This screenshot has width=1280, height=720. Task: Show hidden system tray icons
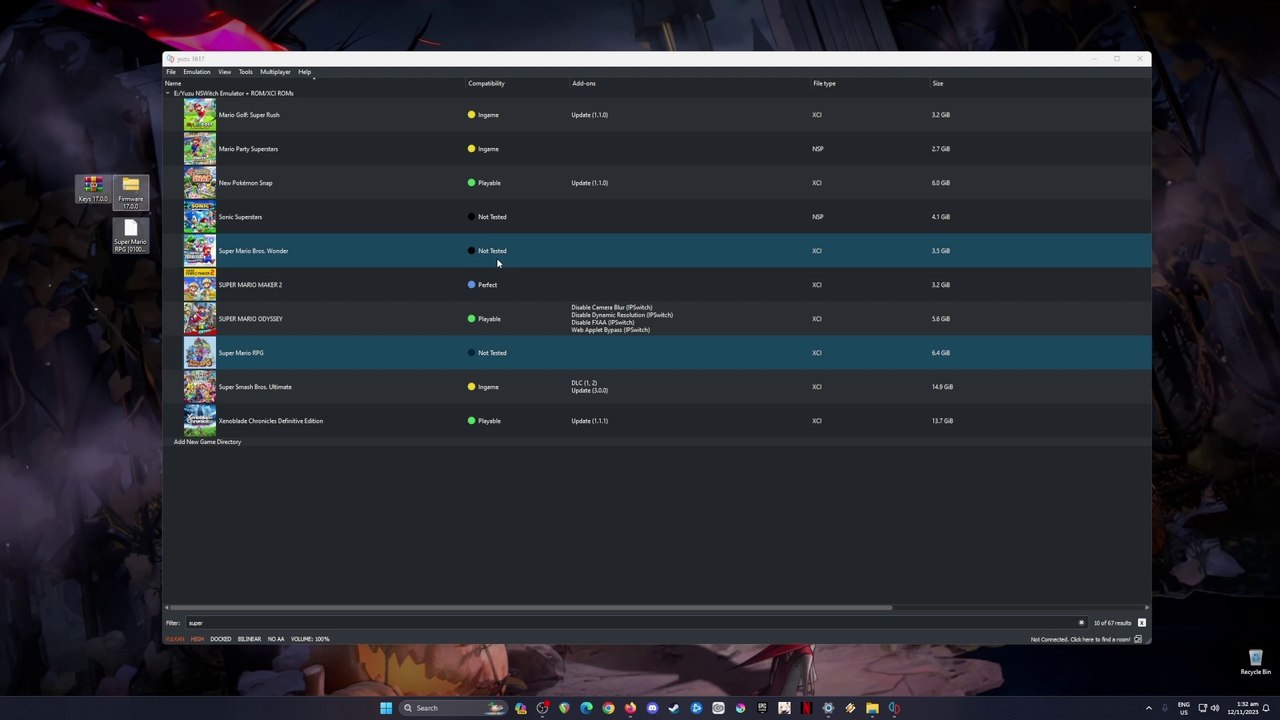click(1148, 708)
